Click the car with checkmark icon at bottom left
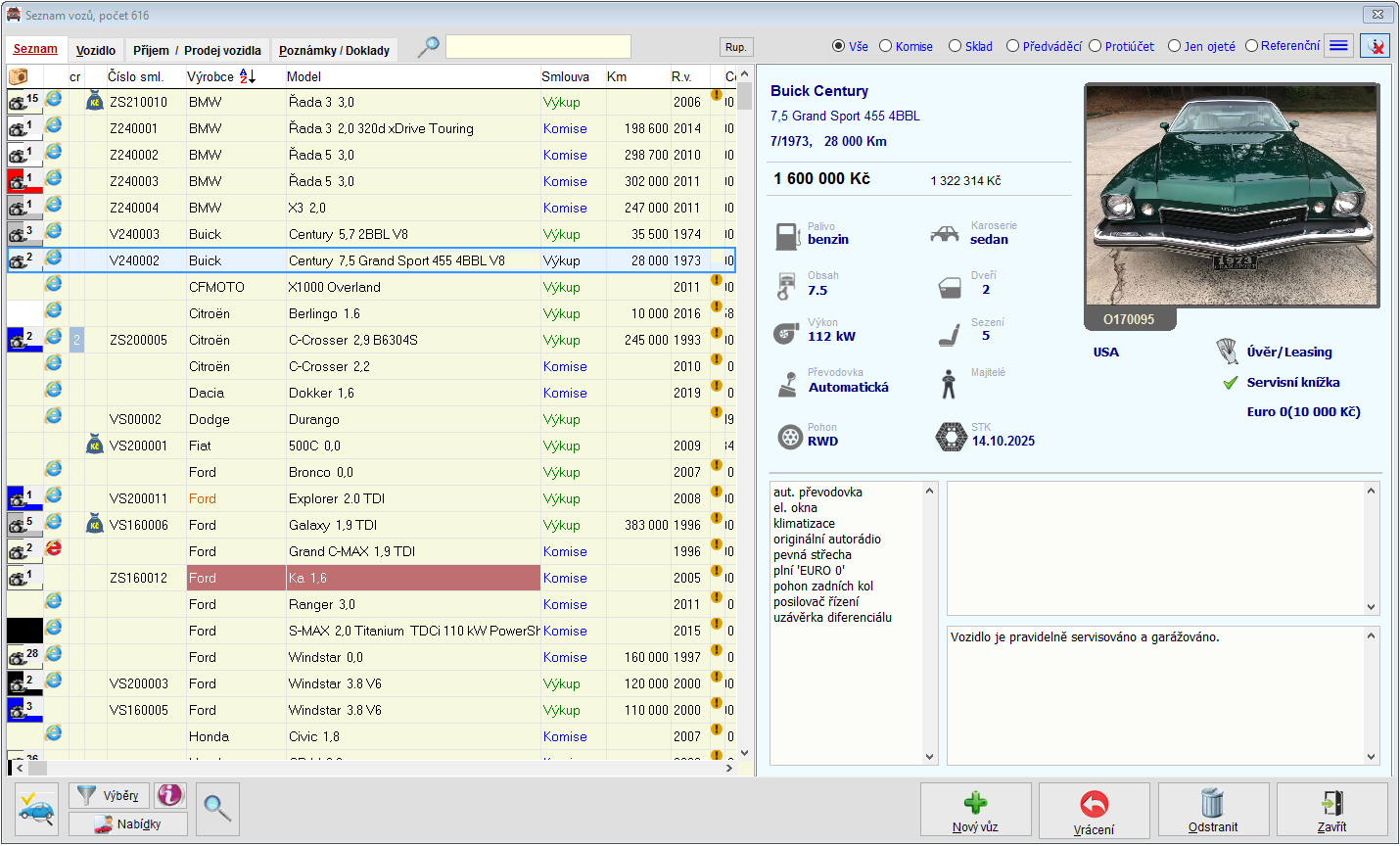The width and height of the screenshot is (1400, 846). coord(37,809)
